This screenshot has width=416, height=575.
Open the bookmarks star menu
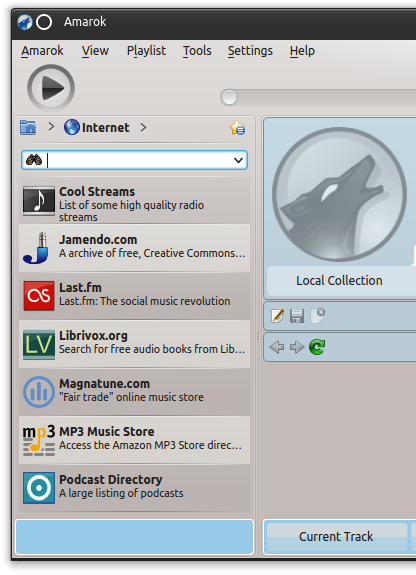[237, 128]
